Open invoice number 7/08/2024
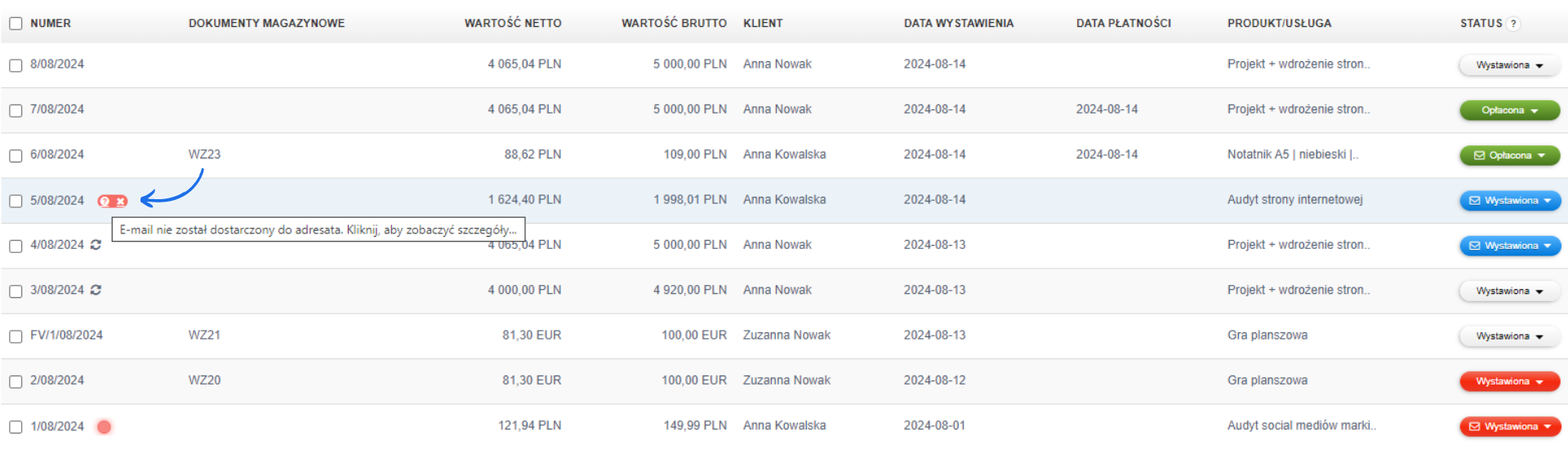1568x449 pixels. click(57, 109)
